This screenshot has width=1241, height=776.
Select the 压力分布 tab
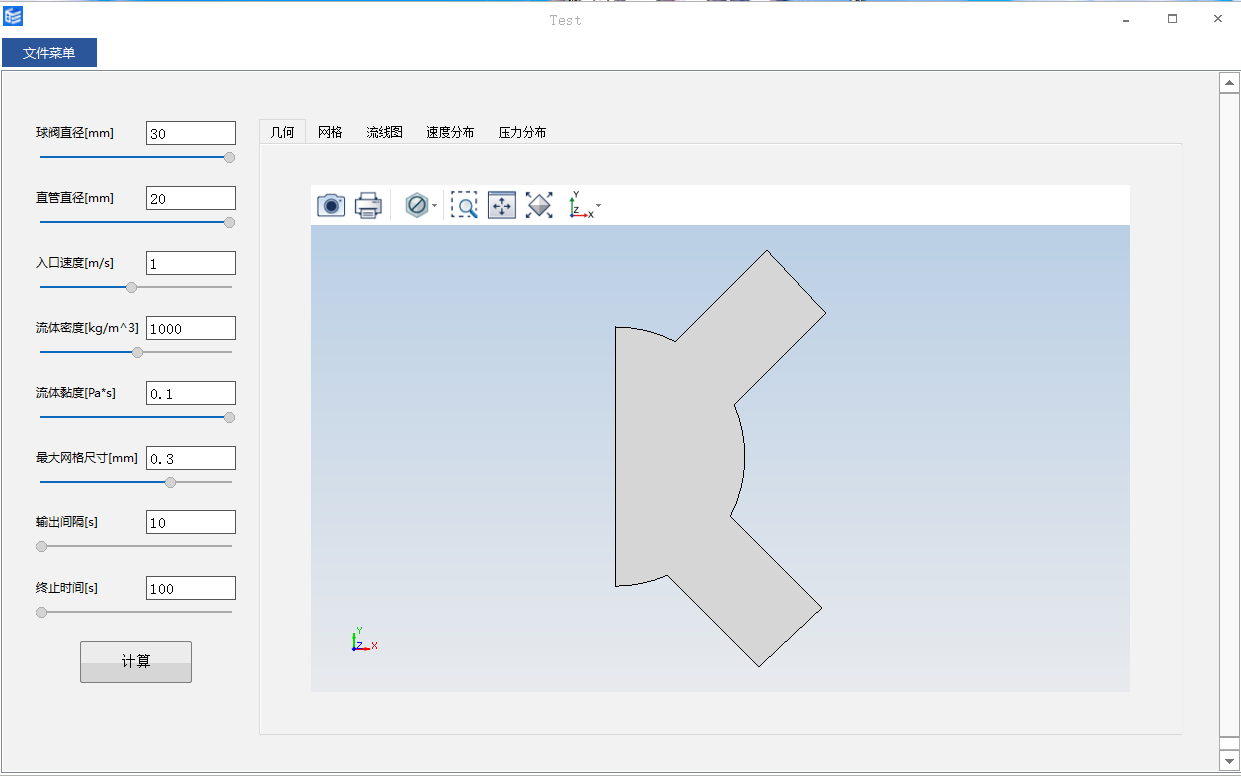522,132
